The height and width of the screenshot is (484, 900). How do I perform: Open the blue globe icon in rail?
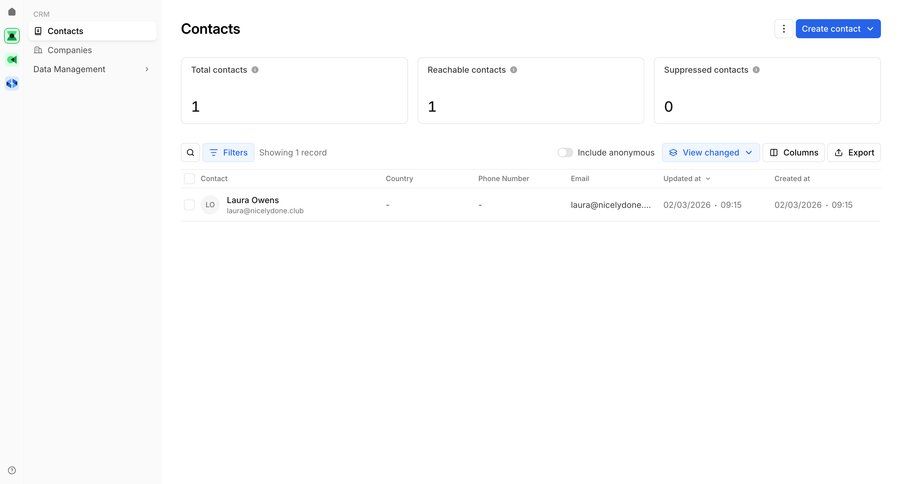pyautogui.click(x=11, y=84)
